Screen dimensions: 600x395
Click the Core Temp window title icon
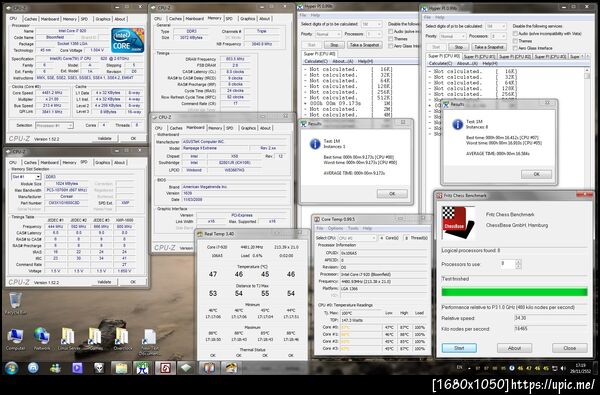(x=317, y=219)
